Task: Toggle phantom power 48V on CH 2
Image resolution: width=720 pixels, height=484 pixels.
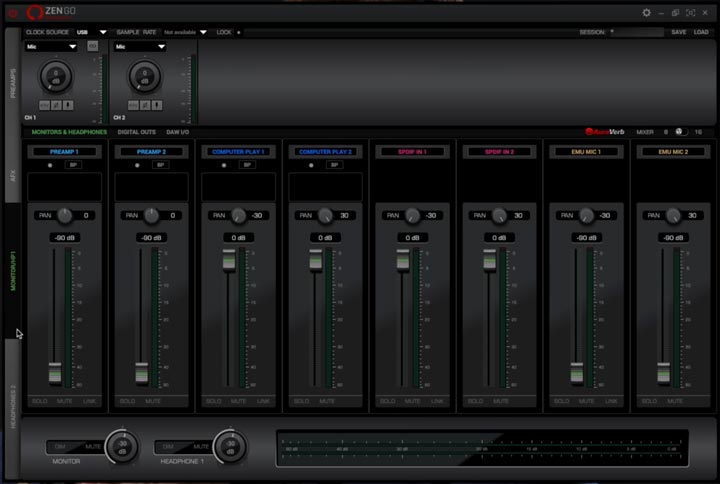Action: point(133,105)
